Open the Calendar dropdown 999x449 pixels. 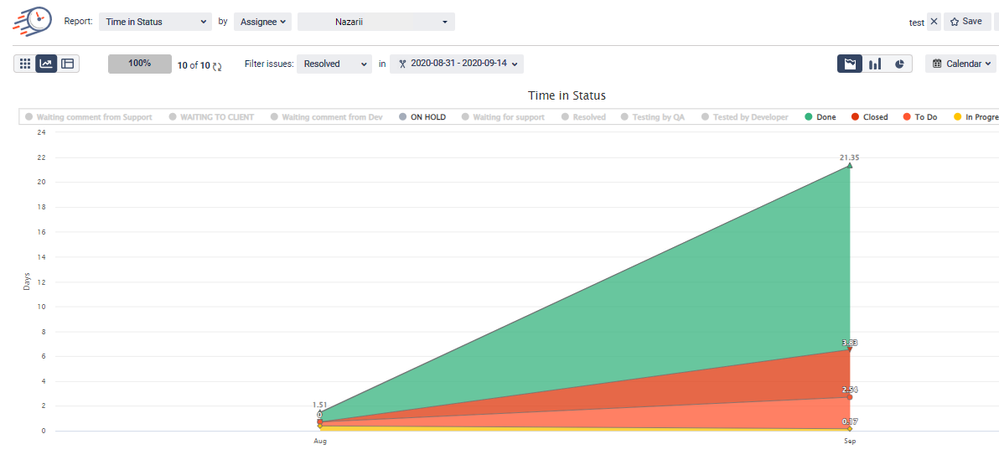961,64
